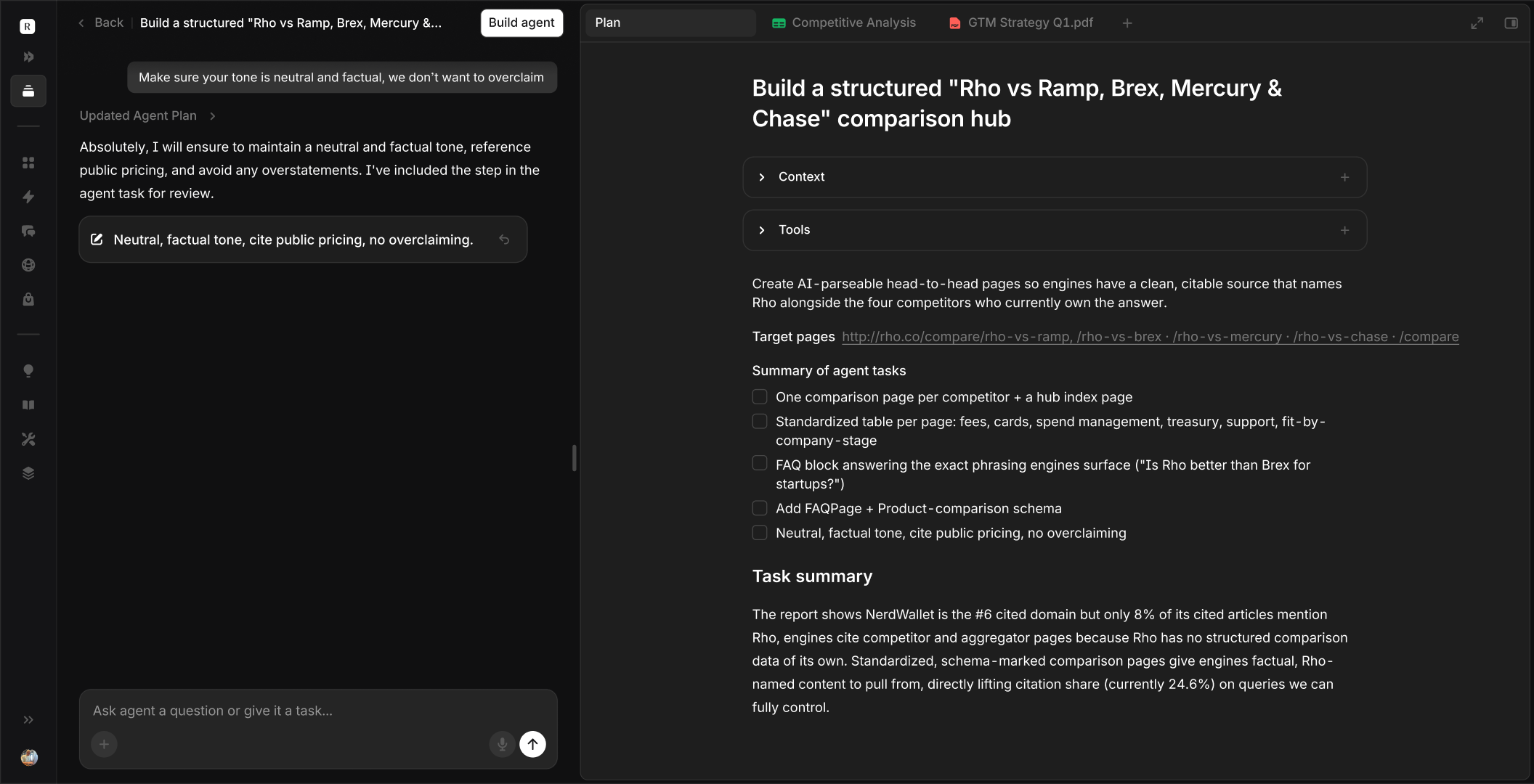Open the 'Neutral, factual tone' edit card

click(x=303, y=240)
